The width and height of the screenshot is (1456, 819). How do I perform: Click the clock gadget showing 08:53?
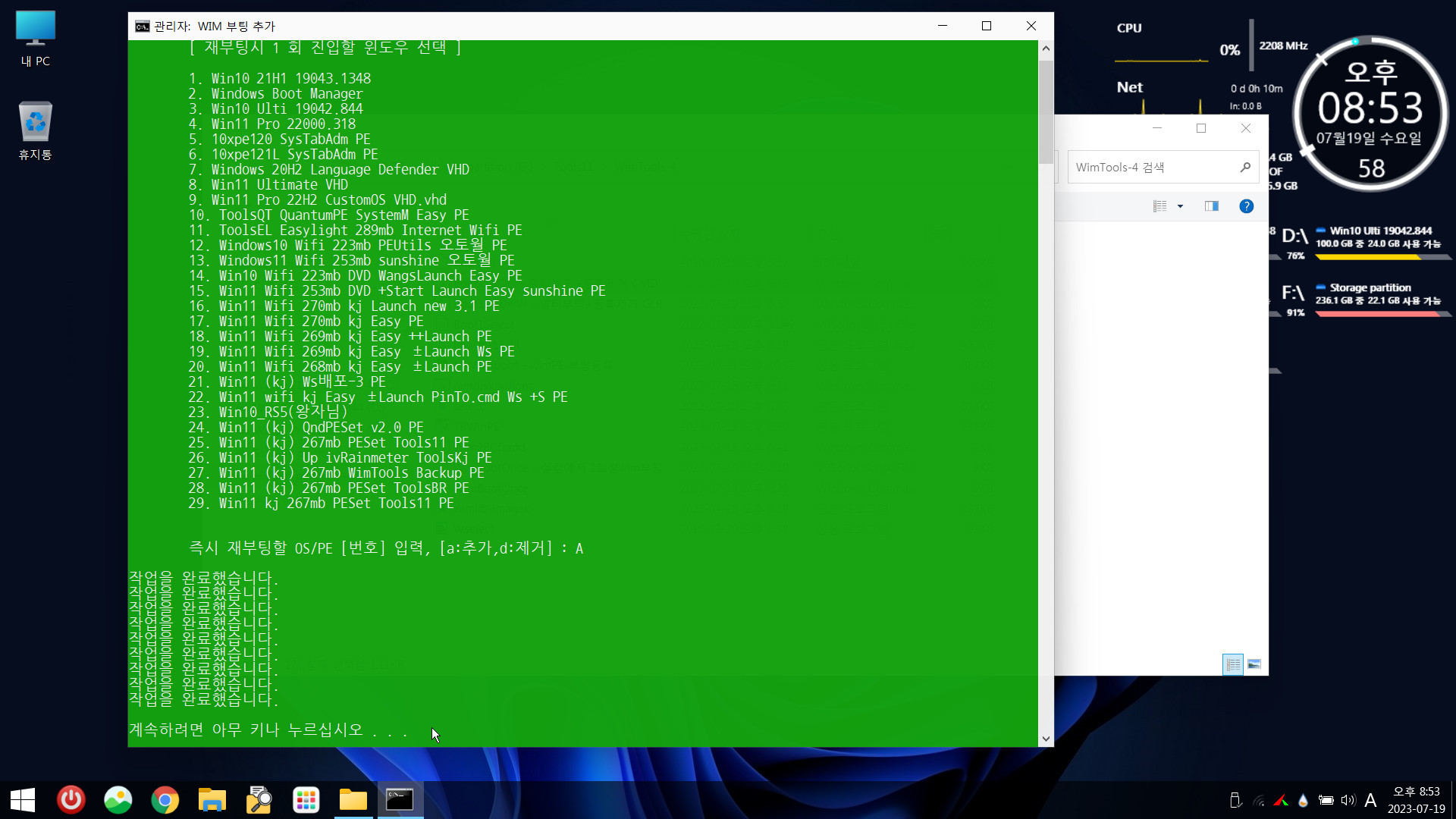point(1370,112)
